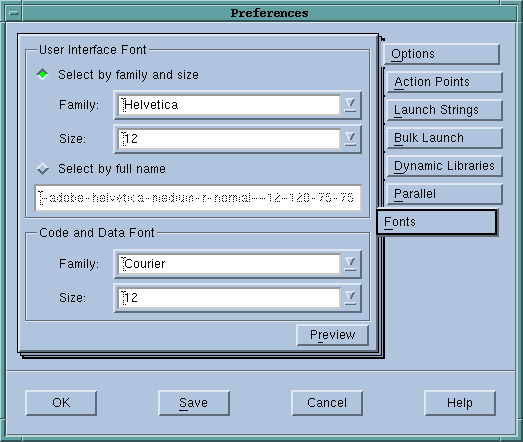This screenshot has width=523, height=442.
Task: Expand the User Interface Font Size dropdown arrow
Action: pos(350,139)
